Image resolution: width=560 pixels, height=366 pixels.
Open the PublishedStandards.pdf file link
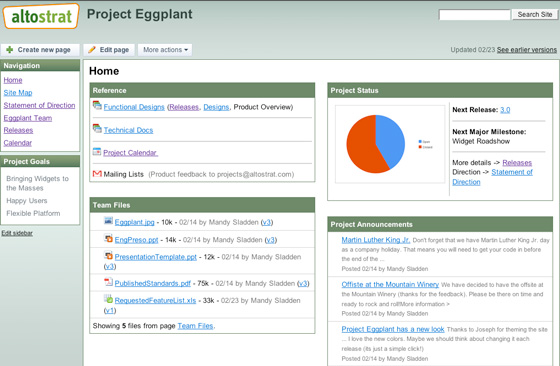[152, 284]
